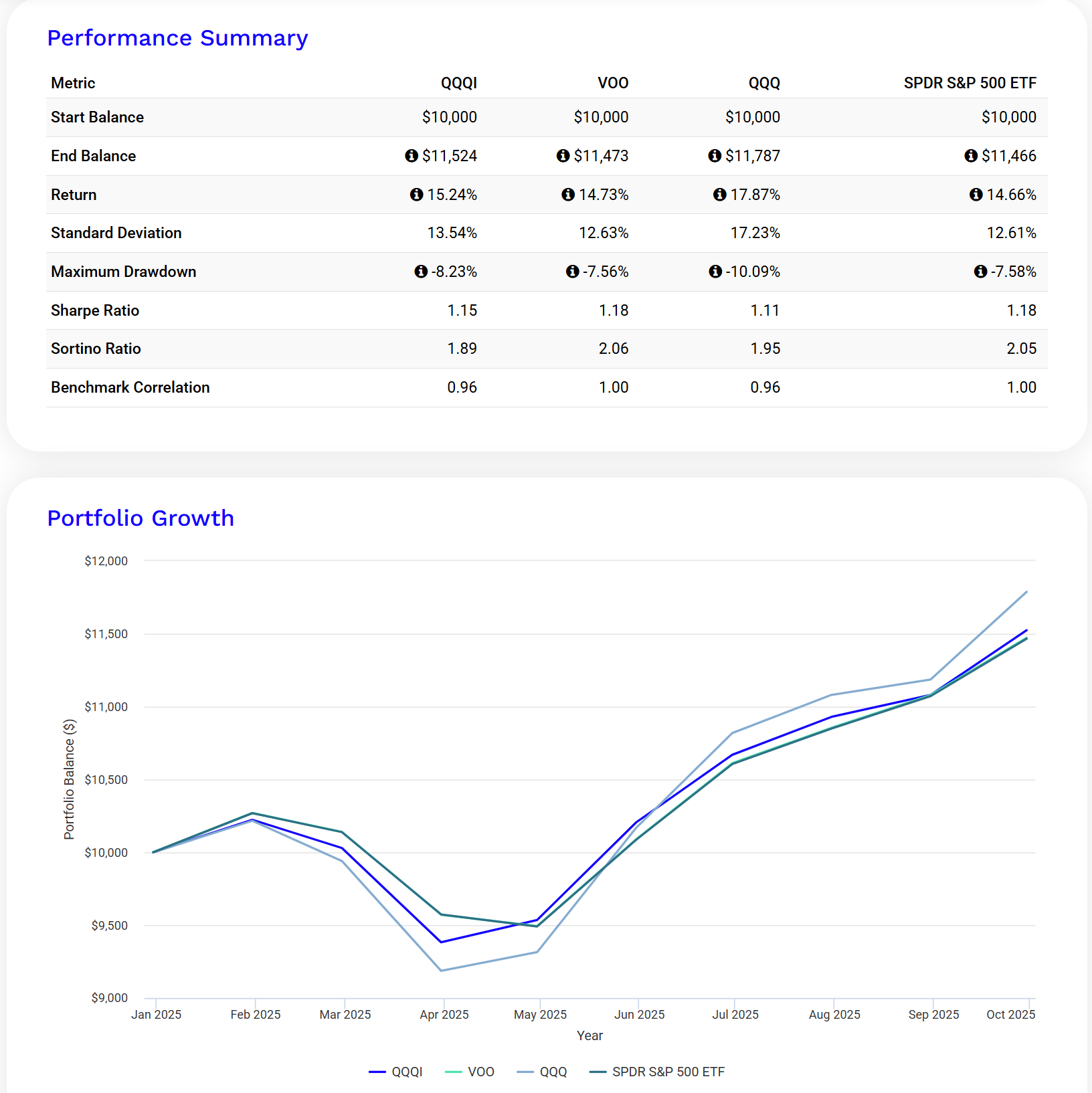The width and height of the screenshot is (1092, 1093).
Task: Click info icon beside SPDR Maximum Drawdown -7.58%
Action: click(980, 272)
